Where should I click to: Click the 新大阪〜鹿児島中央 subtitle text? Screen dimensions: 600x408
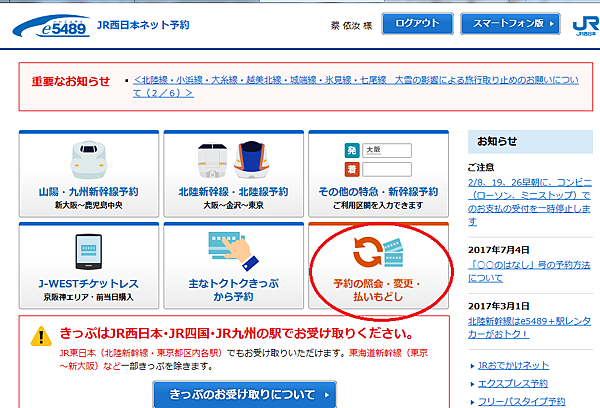point(89,205)
